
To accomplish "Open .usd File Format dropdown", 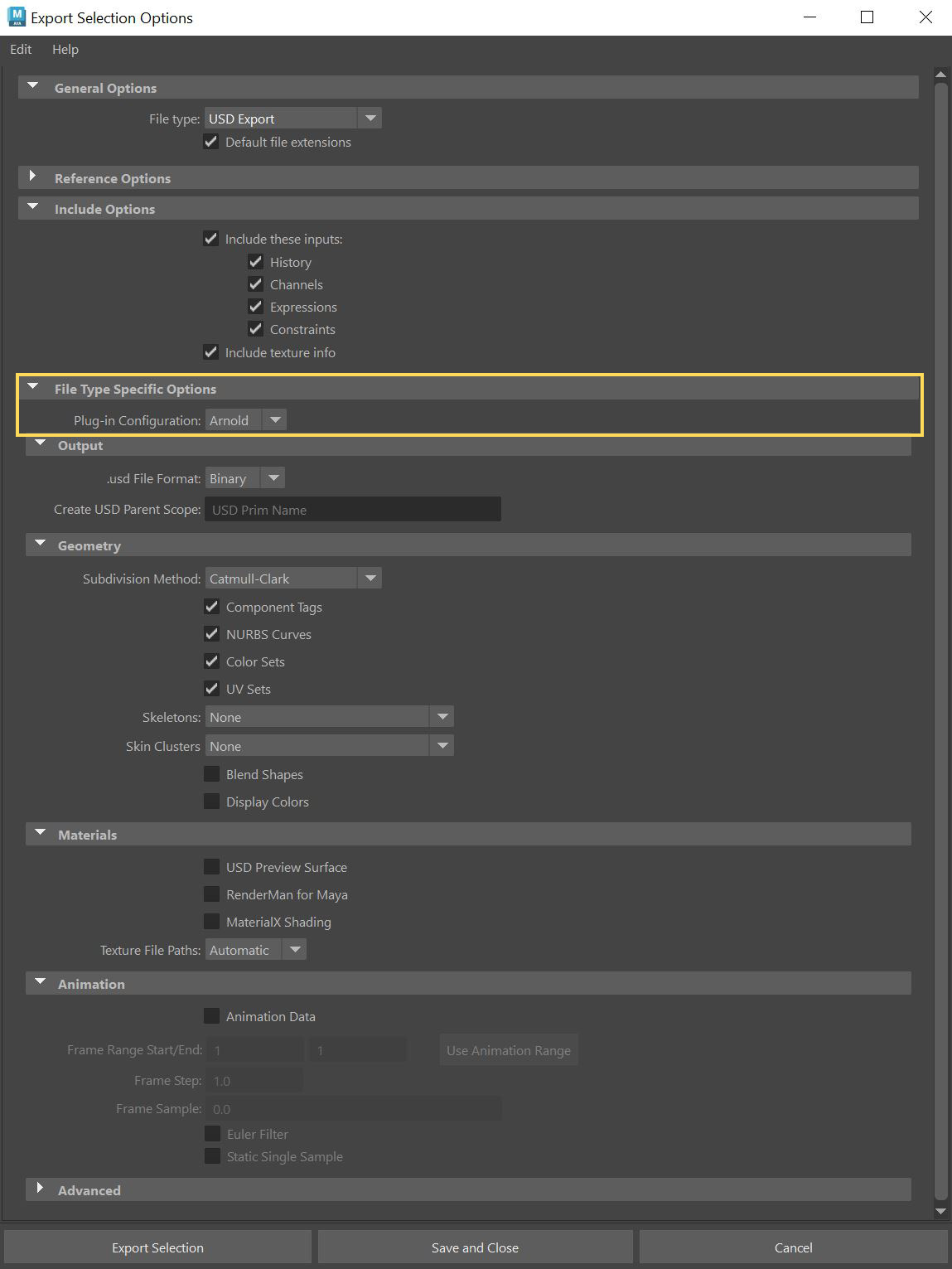I will tap(245, 478).
